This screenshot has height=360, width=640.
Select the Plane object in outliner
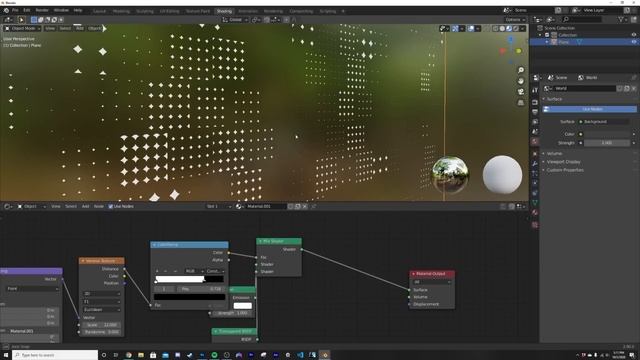[x=563, y=42]
